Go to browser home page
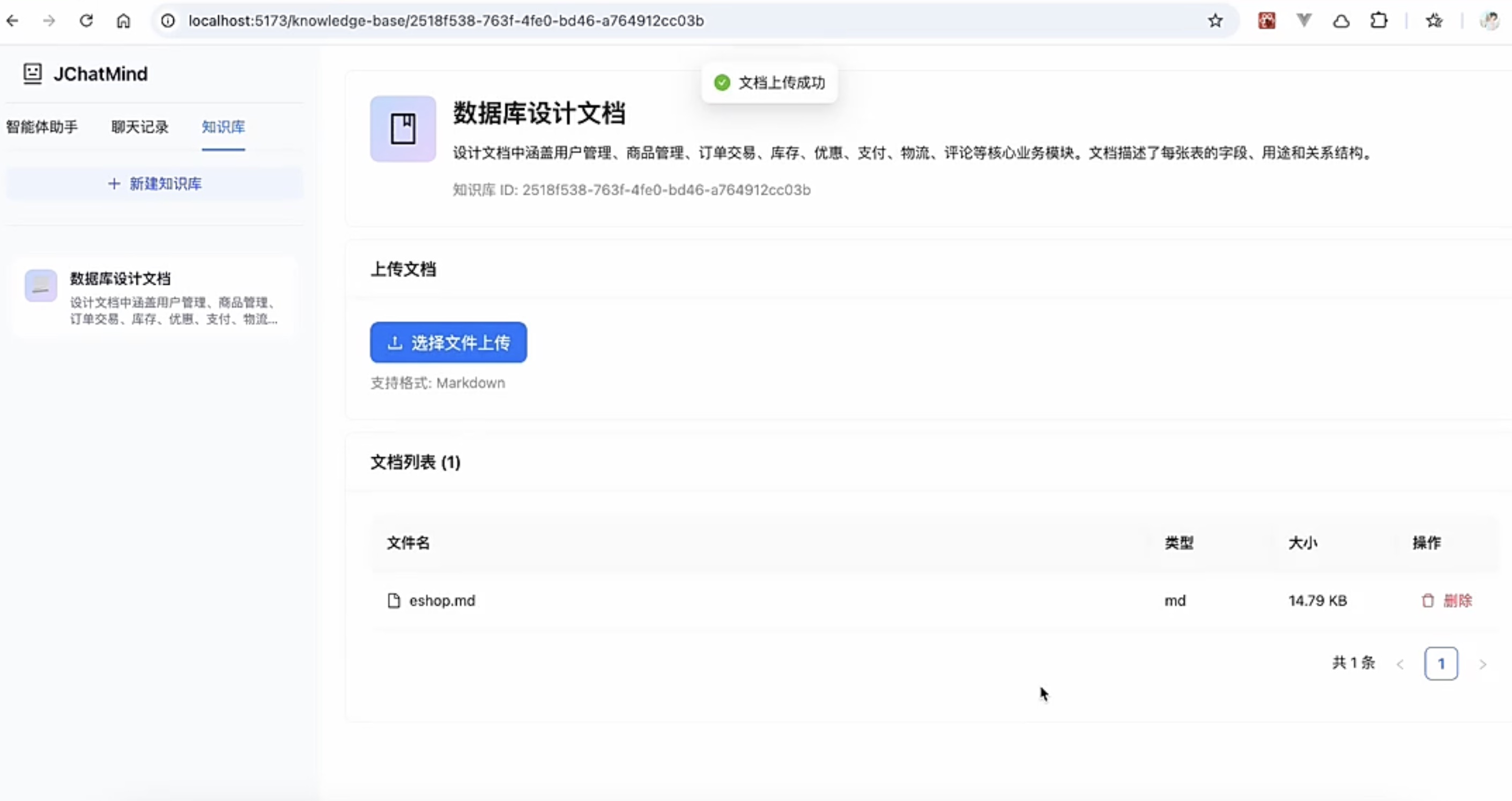The image size is (1512, 801). (123, 21)
